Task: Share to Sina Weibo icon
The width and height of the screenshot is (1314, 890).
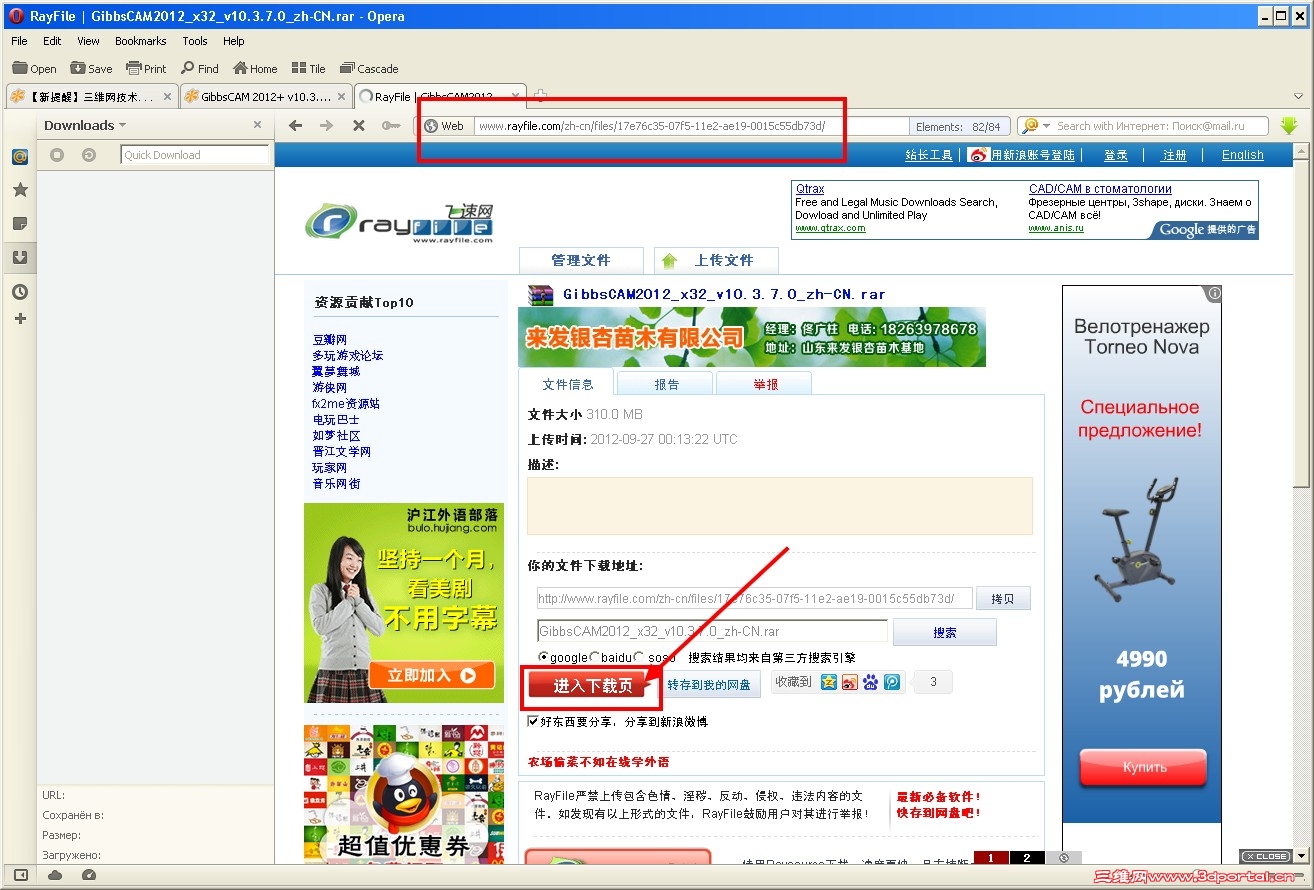Action: click(x=849, y=682)
